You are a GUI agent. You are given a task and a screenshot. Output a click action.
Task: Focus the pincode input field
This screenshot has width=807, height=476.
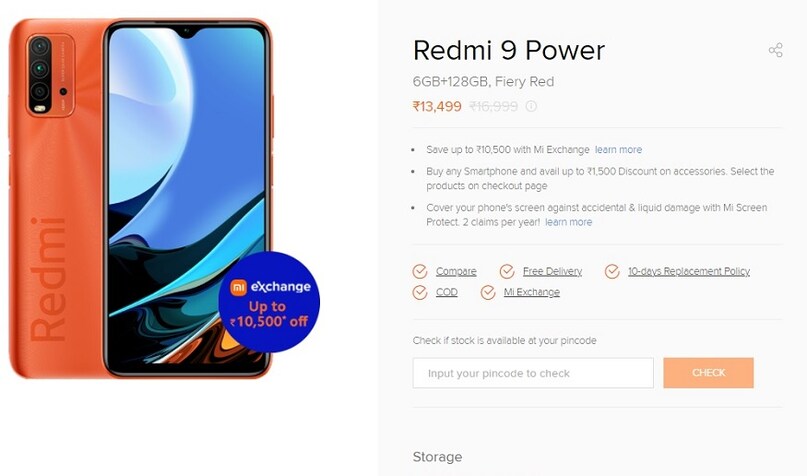coord(533,373)
